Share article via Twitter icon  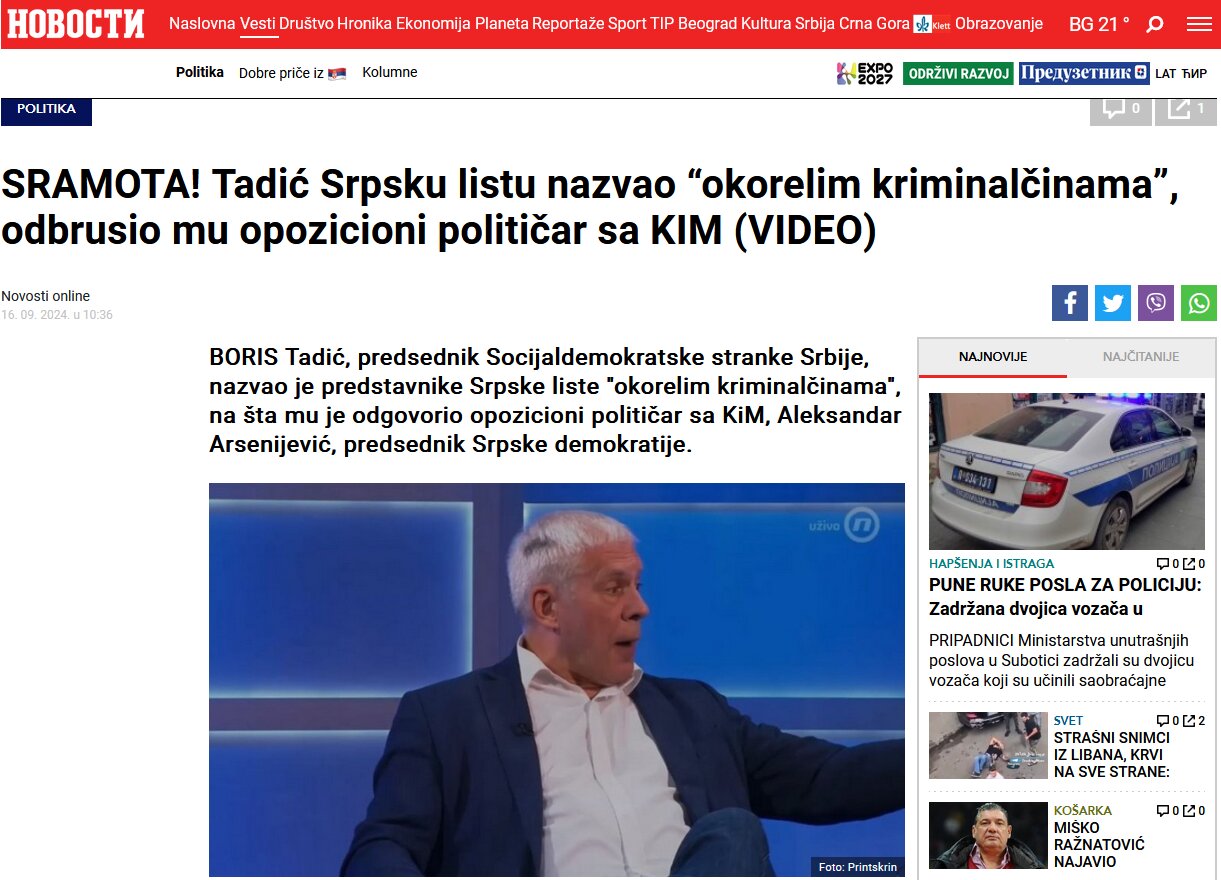point(1113,303)
